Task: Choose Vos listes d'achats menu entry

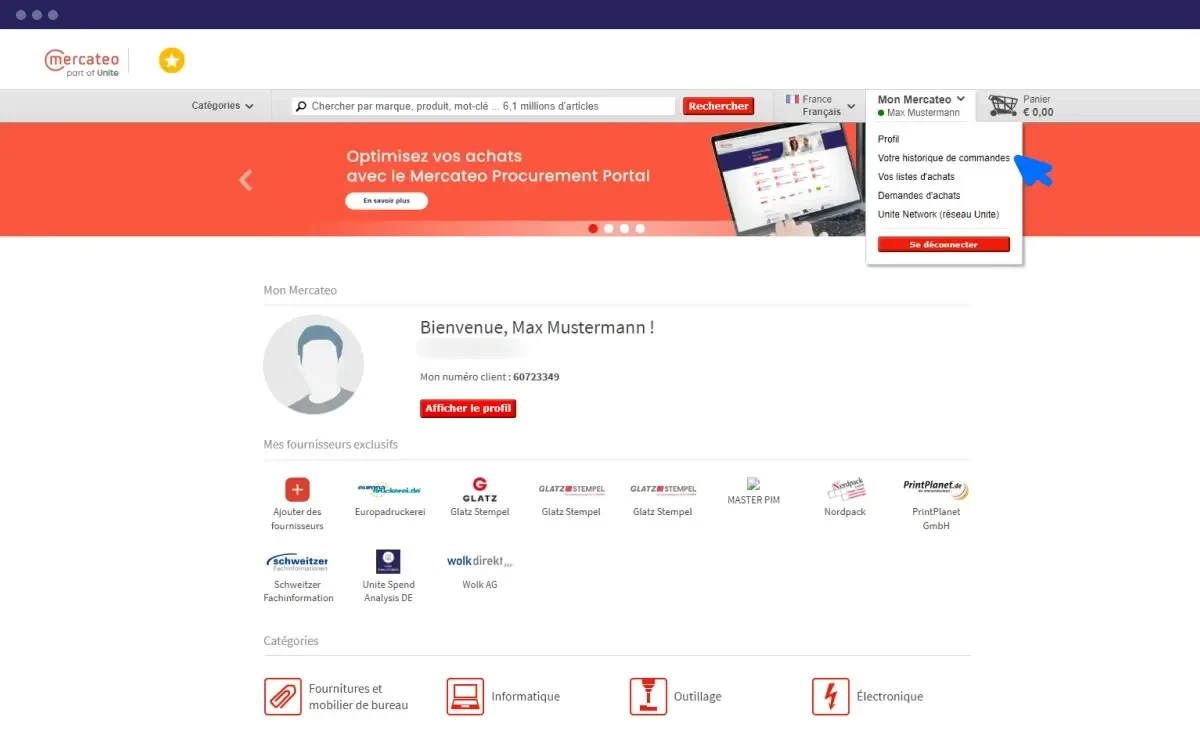Action: click(916, 177)
